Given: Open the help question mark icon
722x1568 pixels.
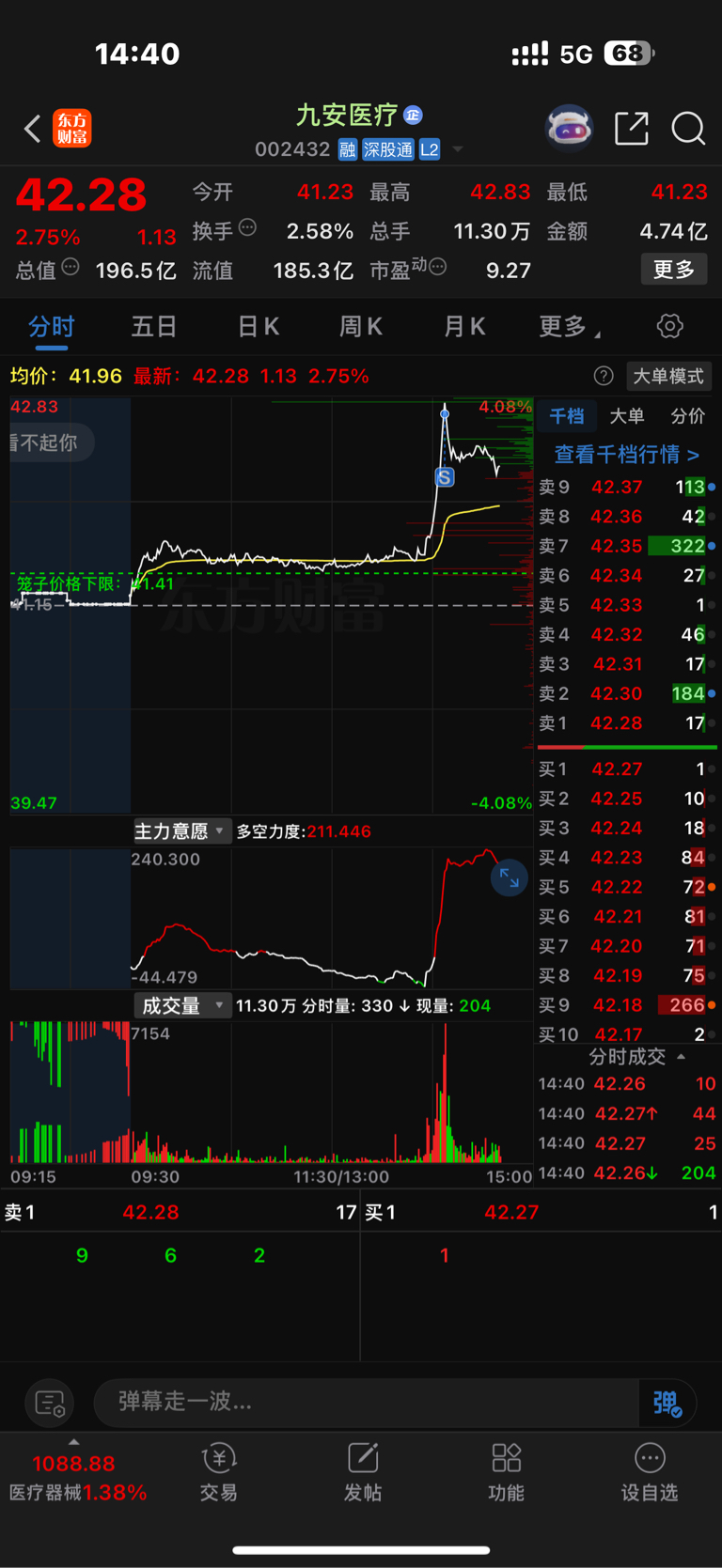Looking at the screenshot, I should (x=604, y=376).
